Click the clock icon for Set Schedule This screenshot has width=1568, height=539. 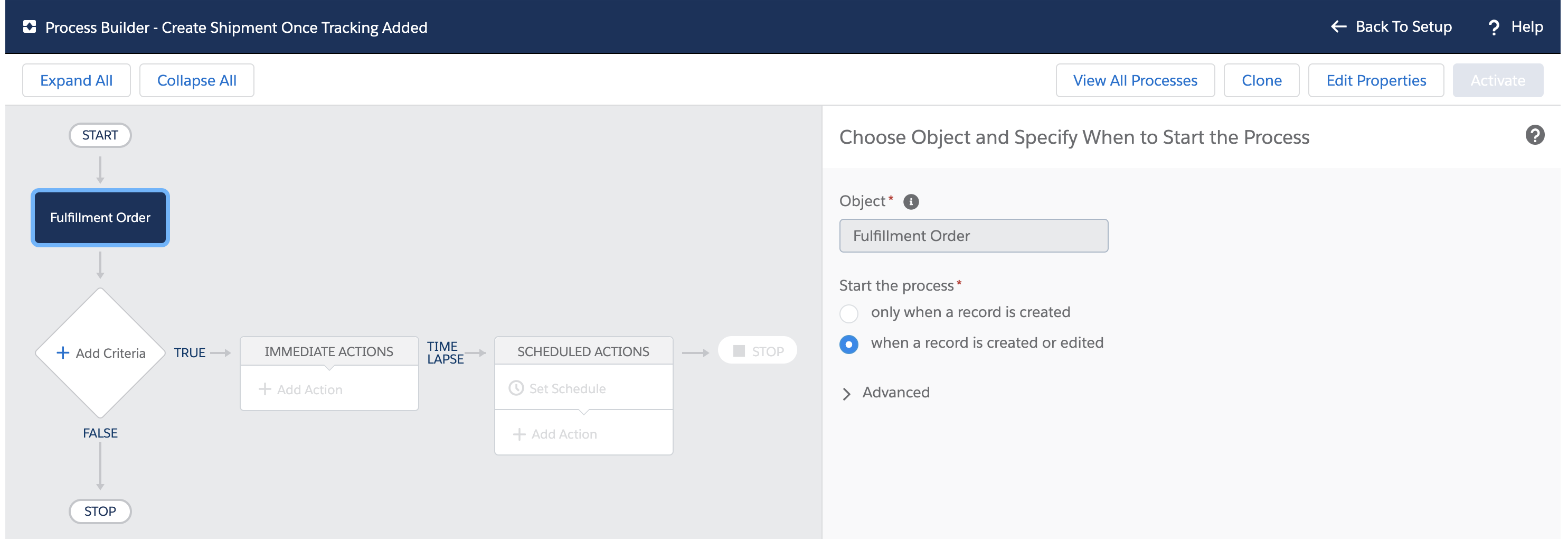pos(516,388)
